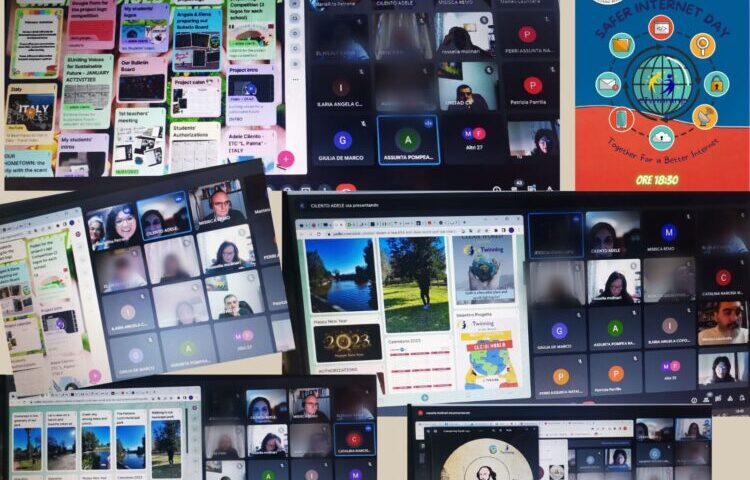This screenshot has height=480, width=750.
Task: Open the three-dots menu in Padlet's side toolbar
Action: [x=295, y=79]
